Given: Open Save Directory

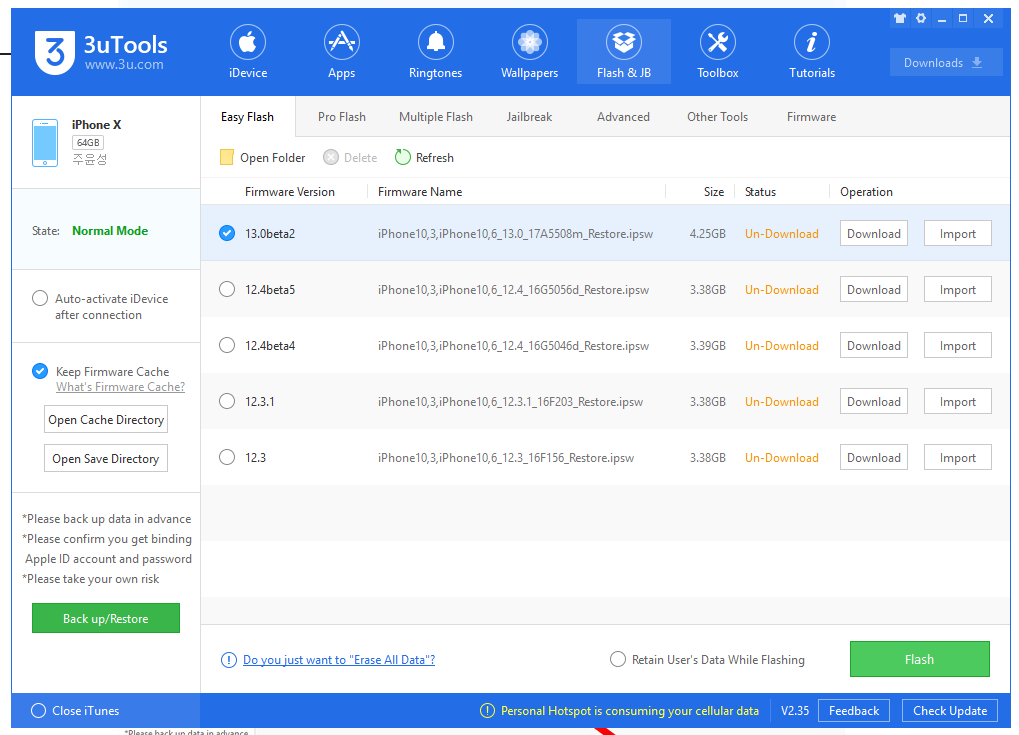Looking at the screenshot, I should point(106,458).
